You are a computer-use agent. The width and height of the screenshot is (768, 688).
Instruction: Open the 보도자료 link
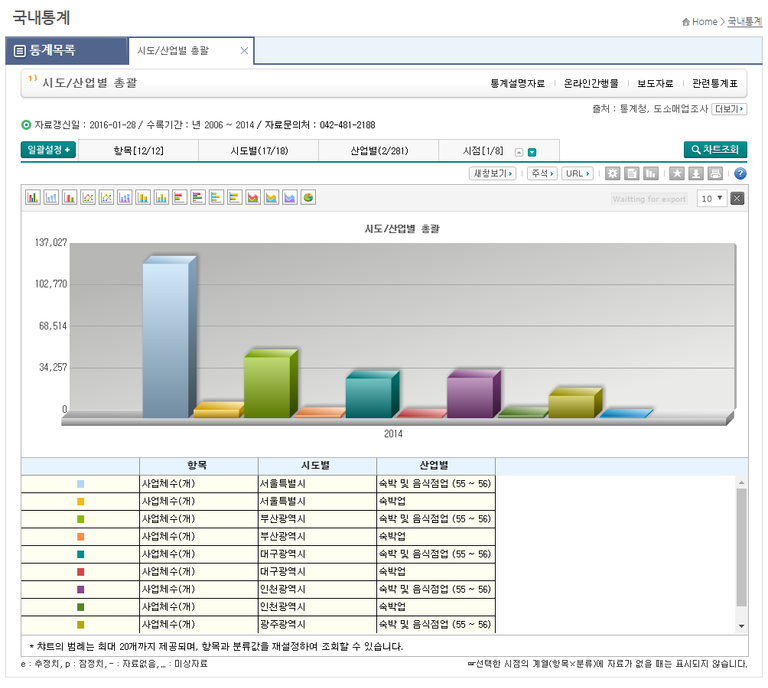click(655, 83)
